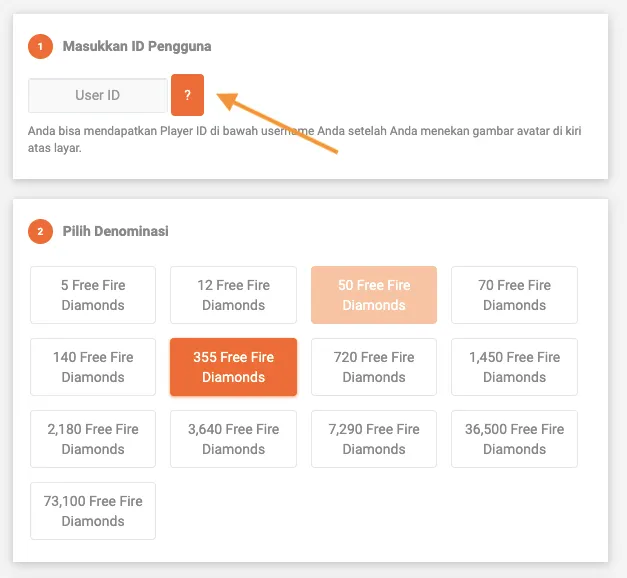This screenshot has height=578, width=627.
Task: Select 140 Free Fire Diamonds
Action: click(93, 367)
